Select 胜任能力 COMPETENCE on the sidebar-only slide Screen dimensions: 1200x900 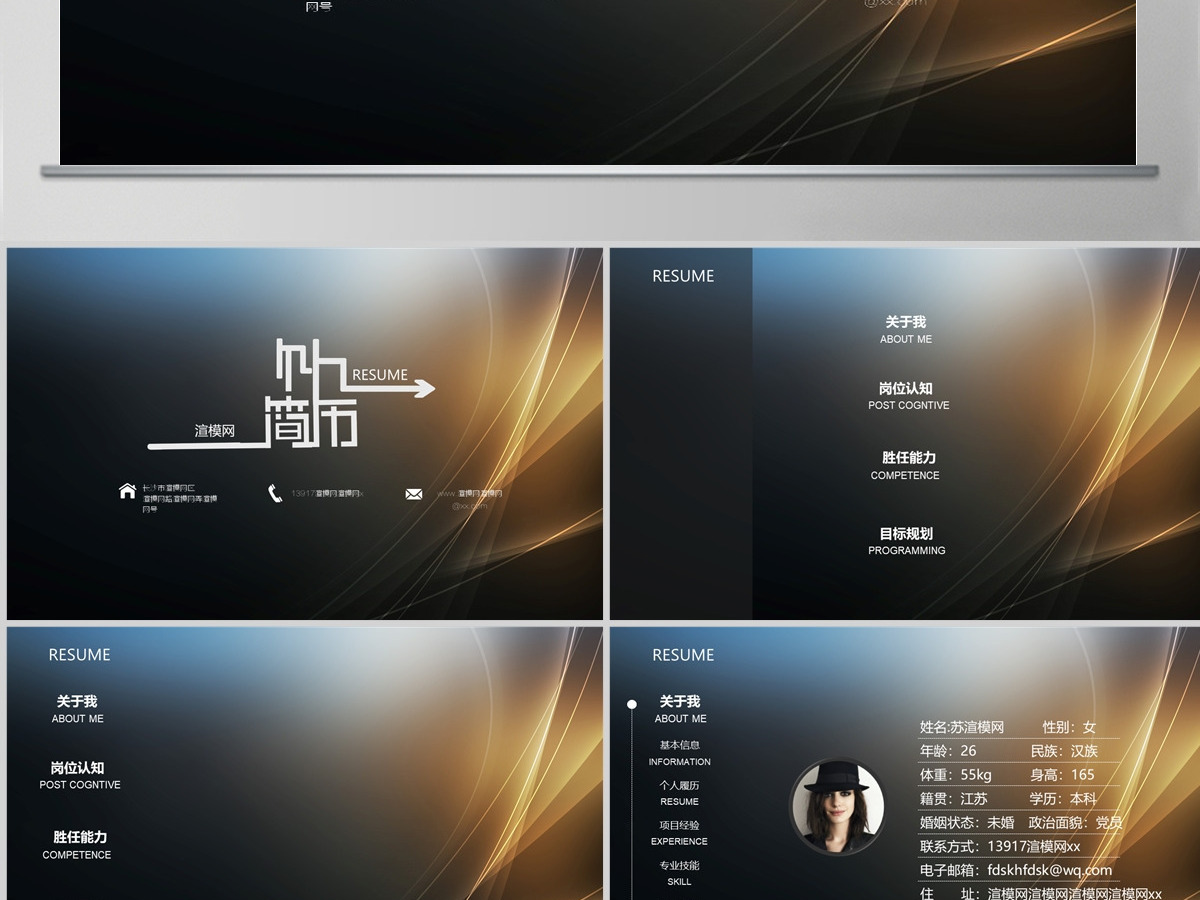point(78,845)
